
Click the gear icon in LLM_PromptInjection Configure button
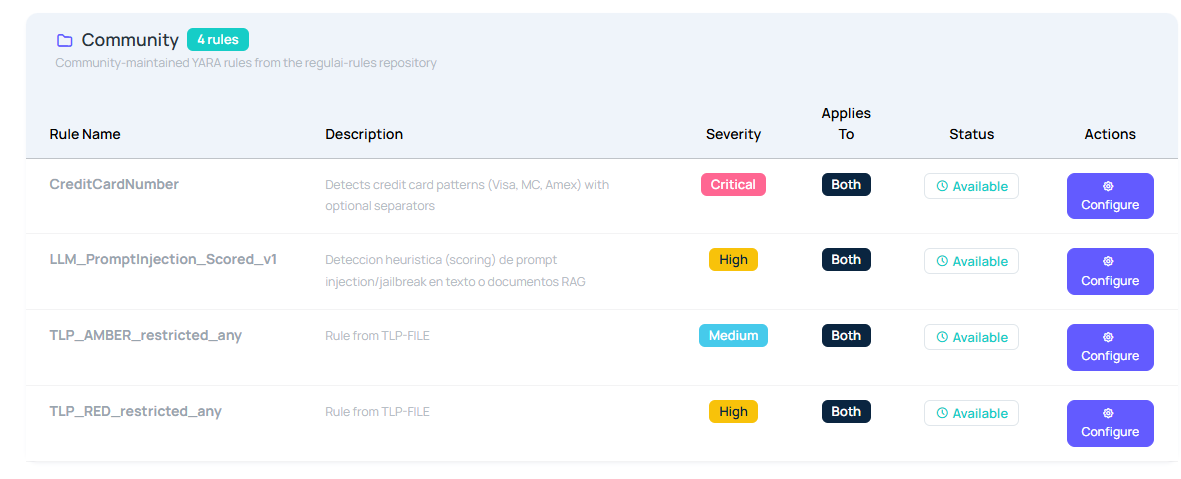[x=1109, y=262]
